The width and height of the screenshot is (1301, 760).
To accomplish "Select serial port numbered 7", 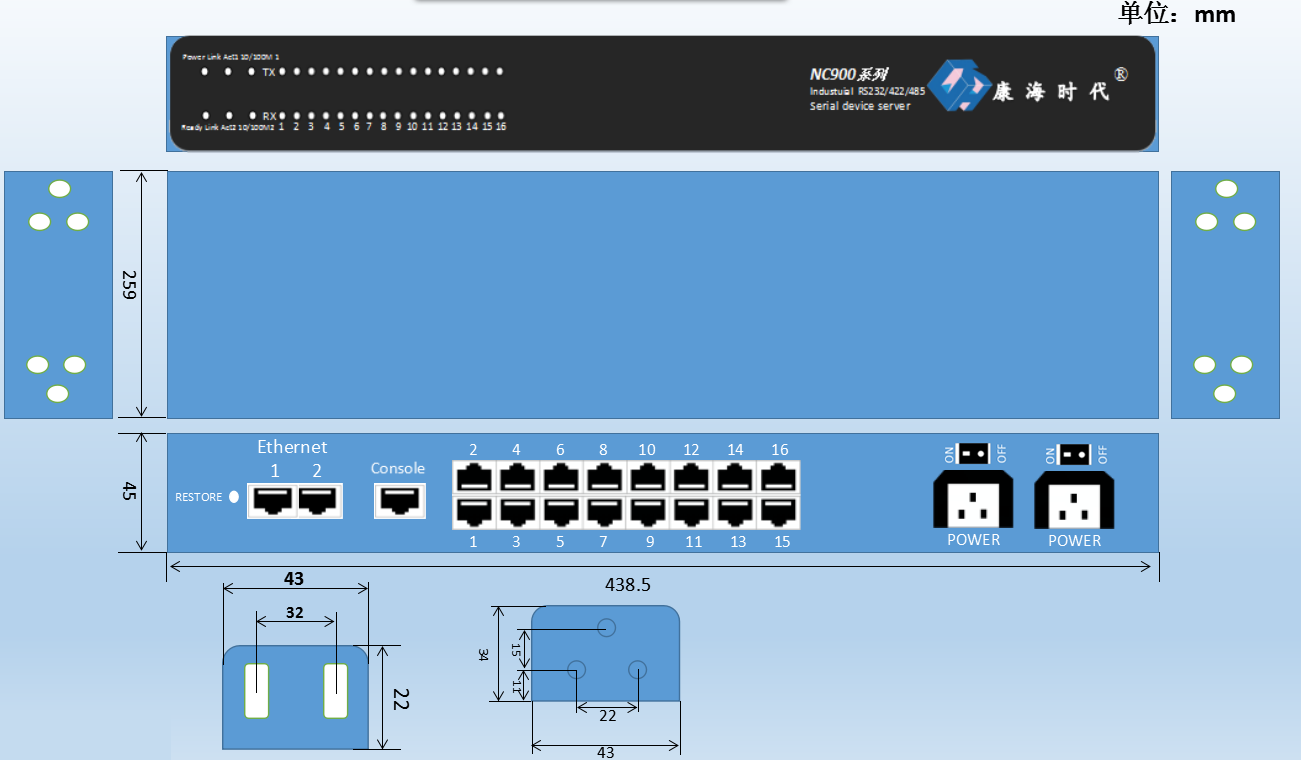I will click(604, 513).
